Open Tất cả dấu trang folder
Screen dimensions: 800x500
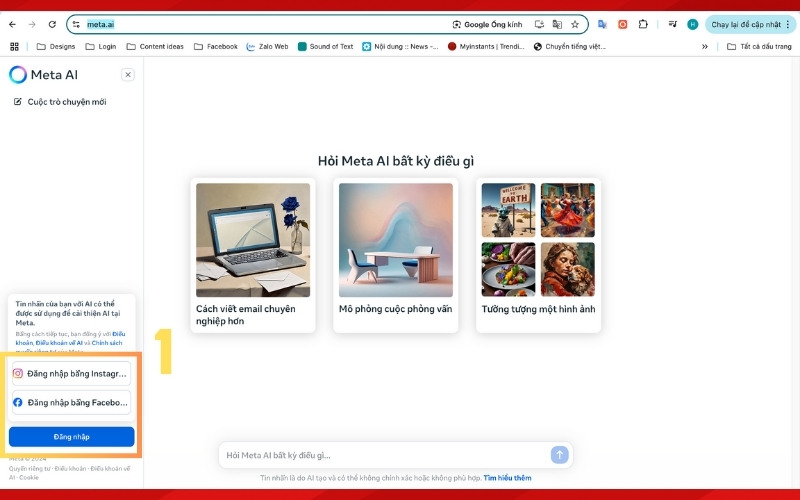759,46
